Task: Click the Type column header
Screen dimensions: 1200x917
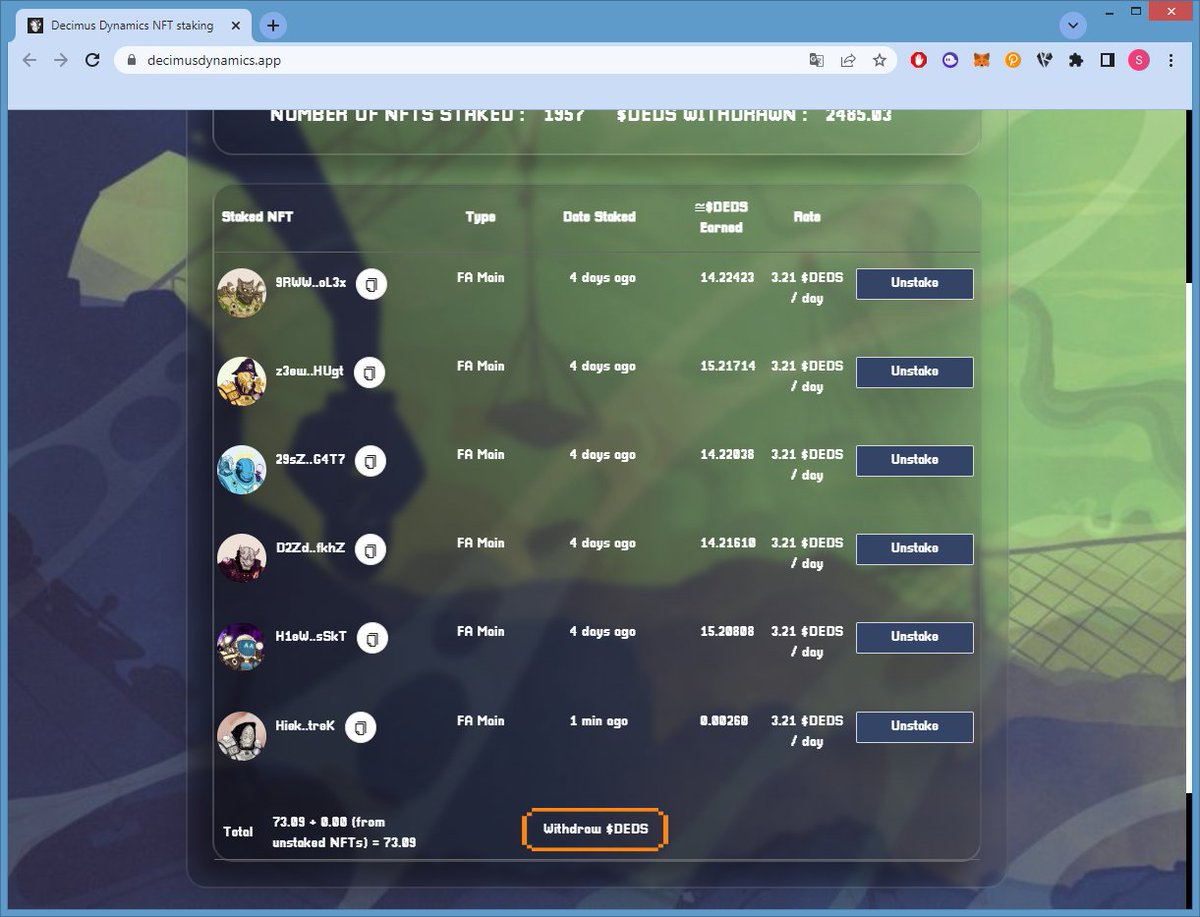Action: coord(480,216)
